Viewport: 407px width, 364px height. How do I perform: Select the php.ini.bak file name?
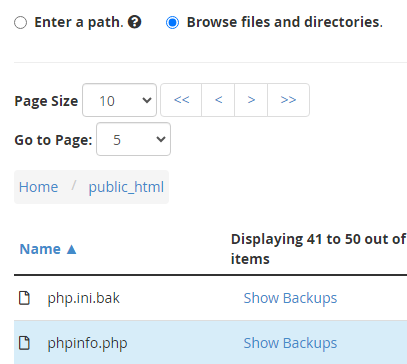coord(83,298)
